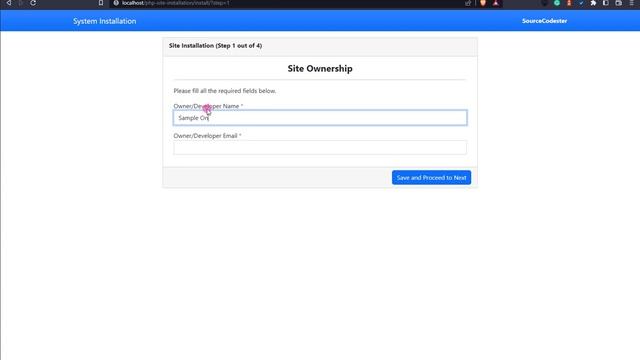Viewport: 640px width, 360px height.
Task: Click the System Installation brand link
Action: [x=104, y=21]
